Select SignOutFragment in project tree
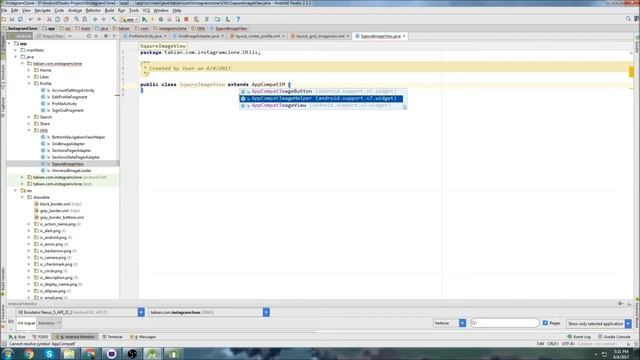 click(67, 110)
